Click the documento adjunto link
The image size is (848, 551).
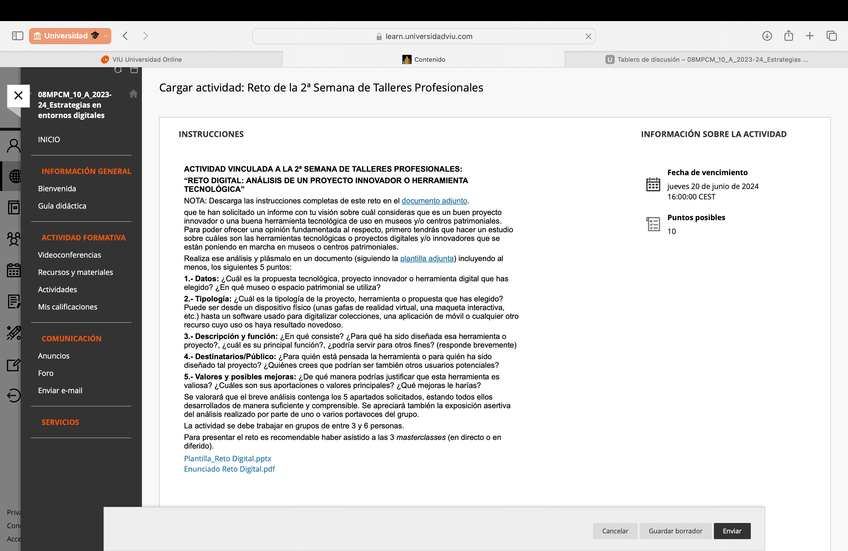click(434, 201)
